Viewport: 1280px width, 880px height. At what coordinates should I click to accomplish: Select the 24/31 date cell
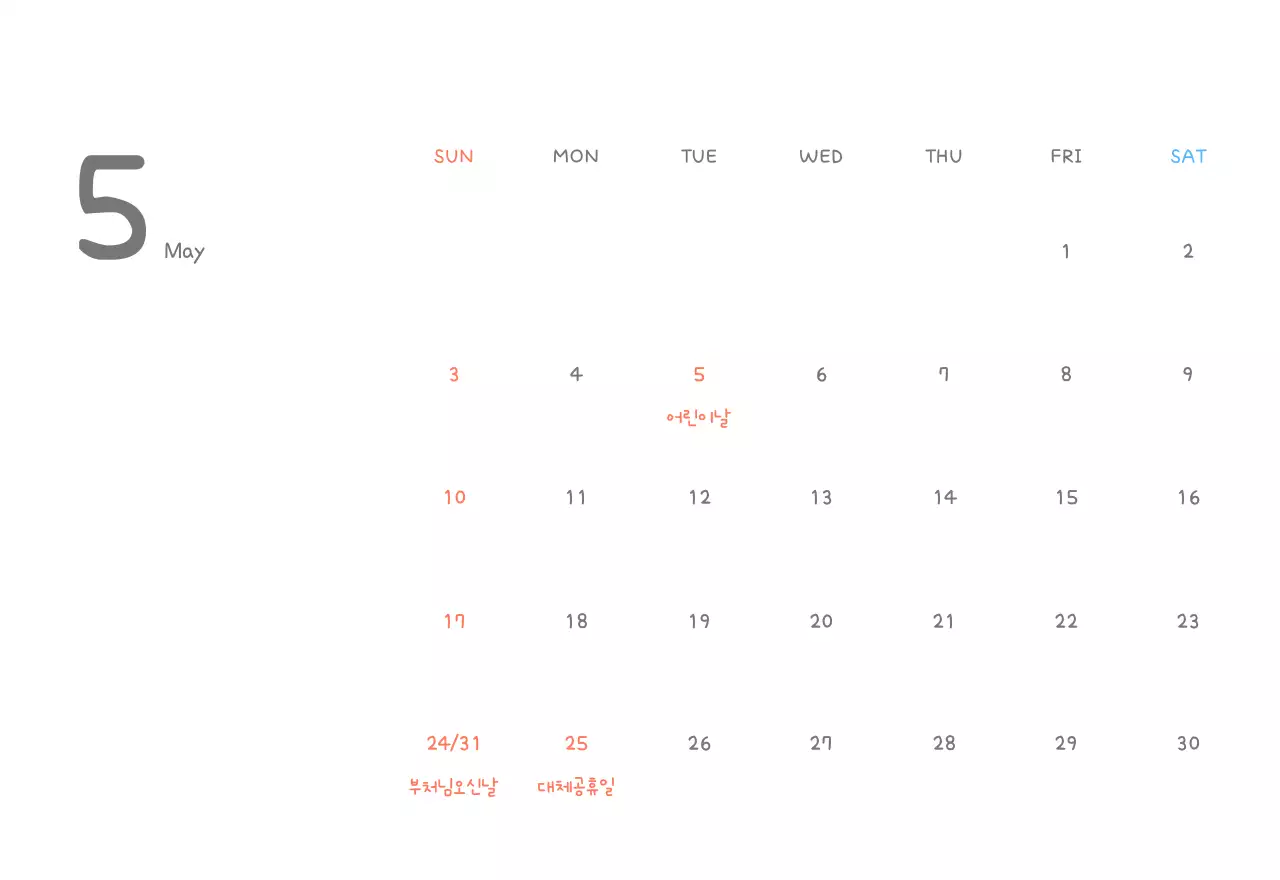[454, 743]
